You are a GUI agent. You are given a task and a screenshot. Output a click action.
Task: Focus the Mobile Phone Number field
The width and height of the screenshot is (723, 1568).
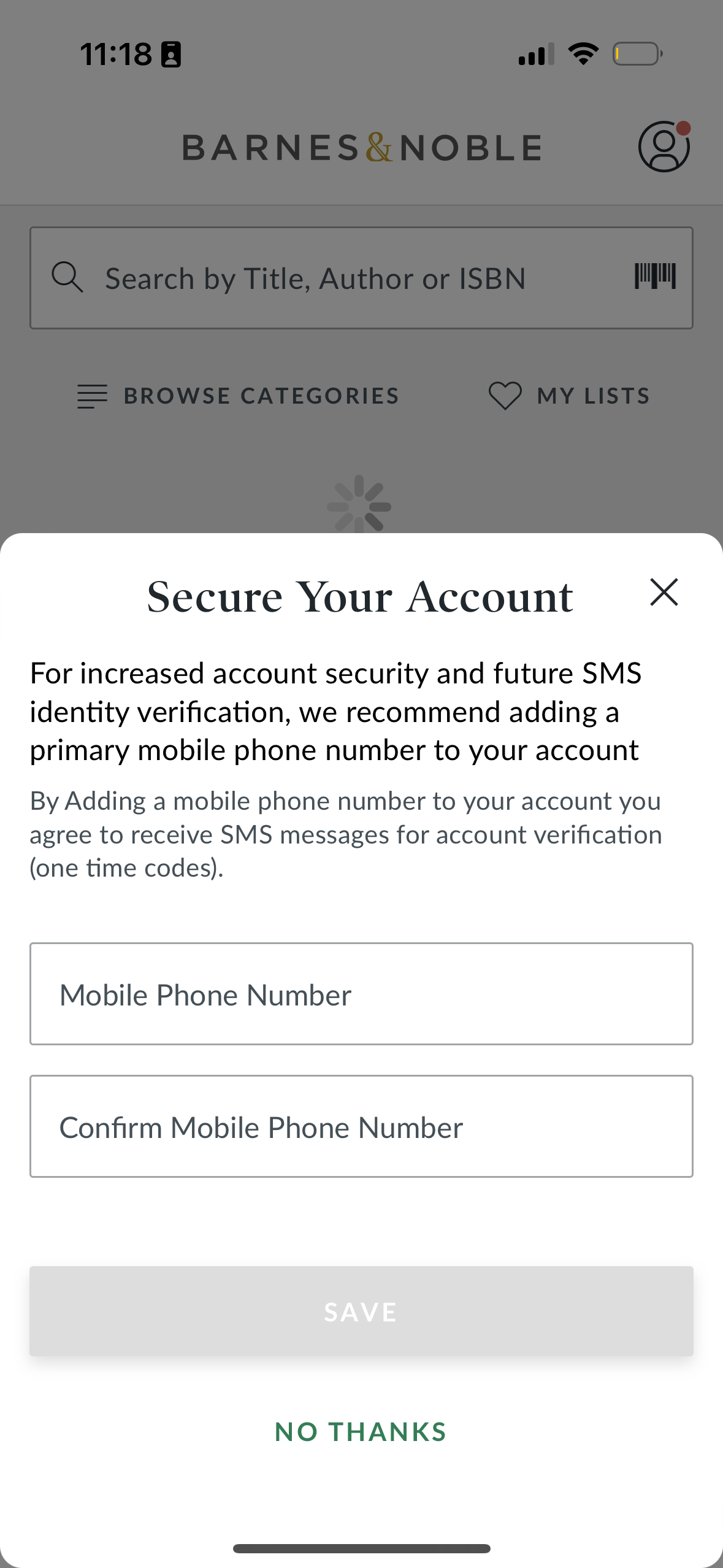pyautogui.click(x=361, y=994)
